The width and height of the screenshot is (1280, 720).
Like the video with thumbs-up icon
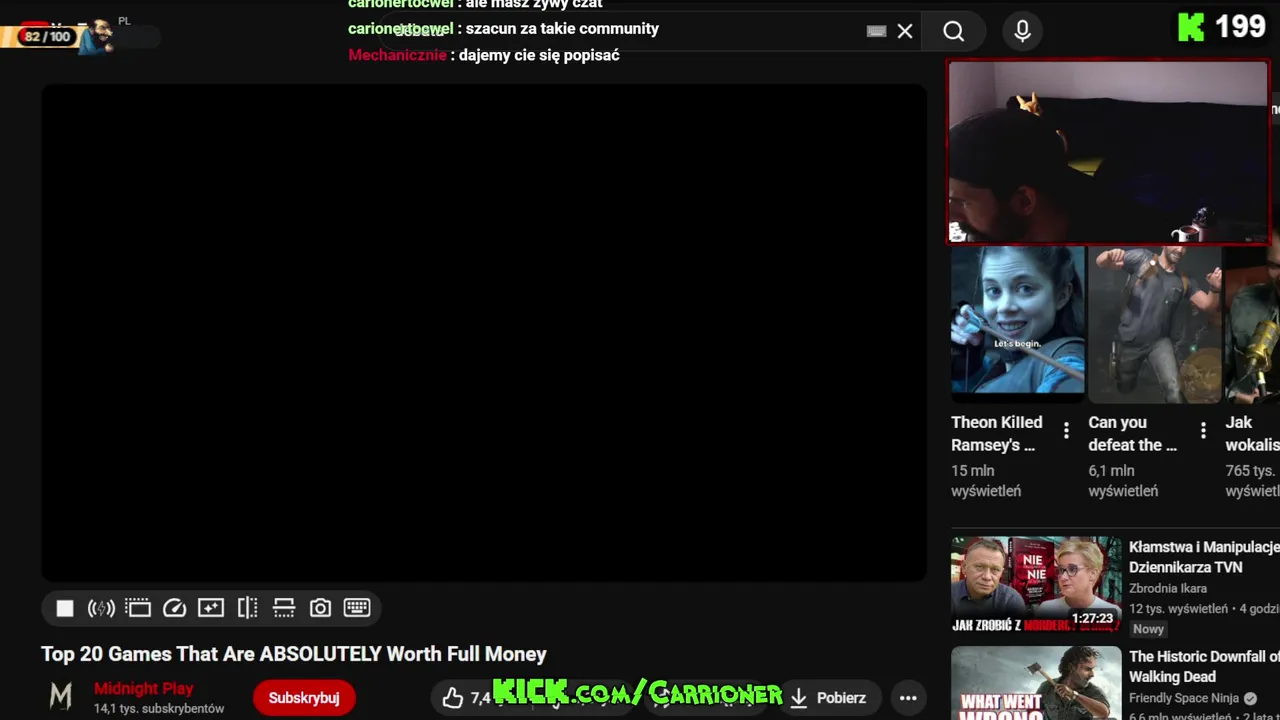pyautogui.click(x=453, y=698)
